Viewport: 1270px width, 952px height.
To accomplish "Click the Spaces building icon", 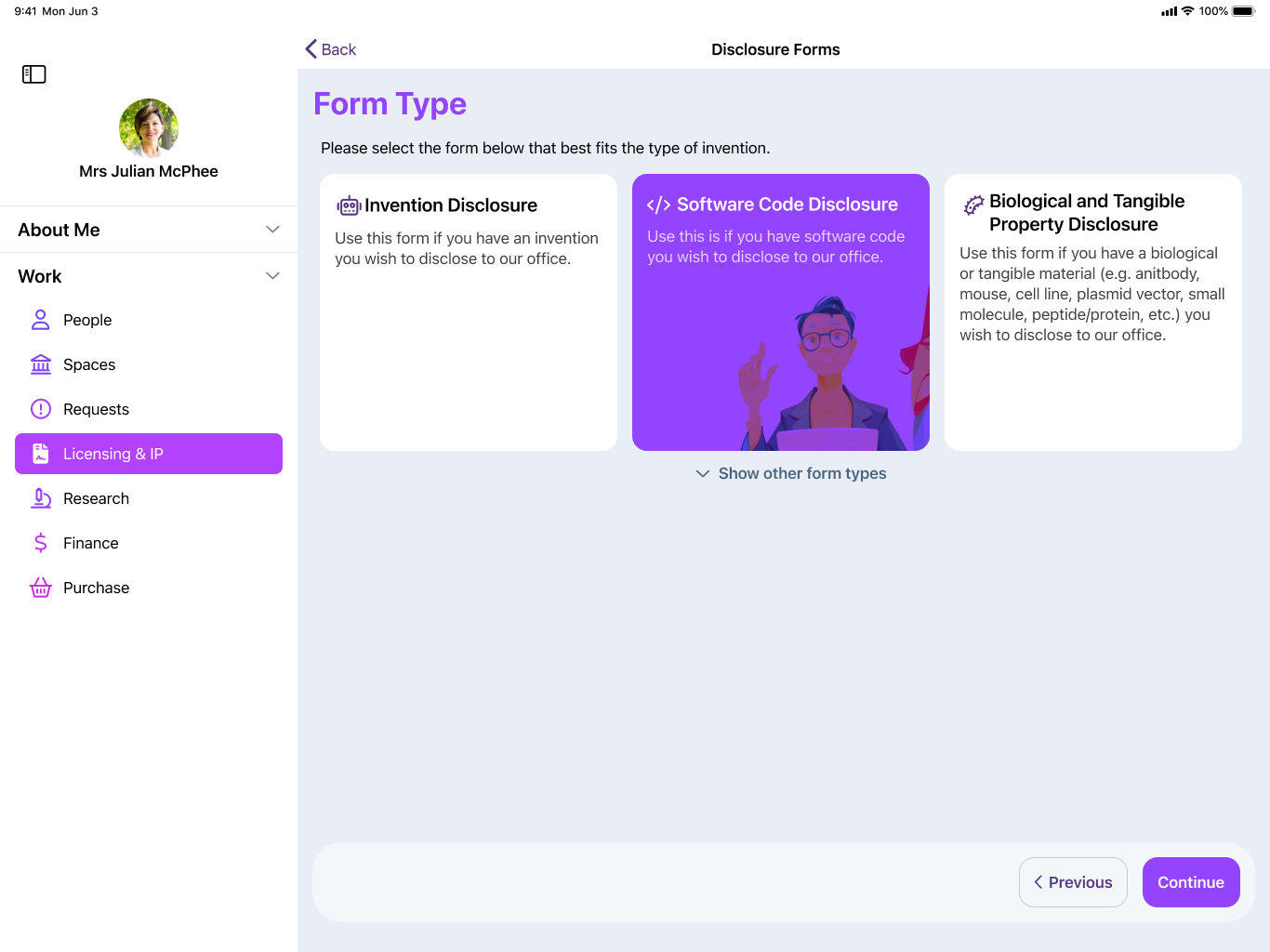I will 41,364.
